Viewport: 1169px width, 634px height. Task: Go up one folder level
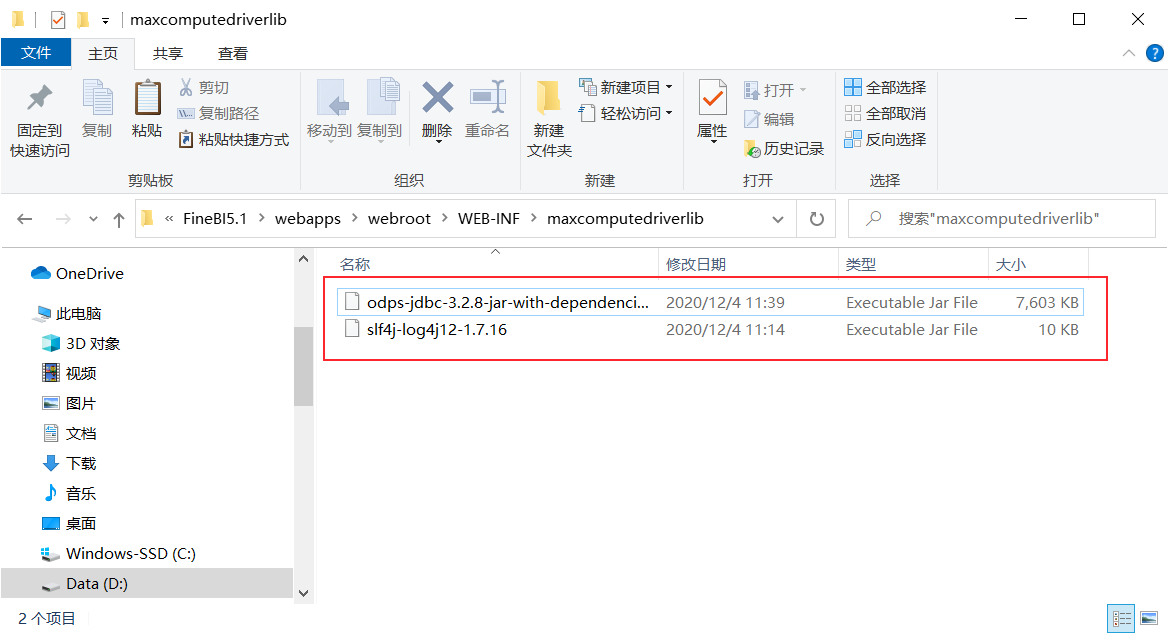coord(119,219)
